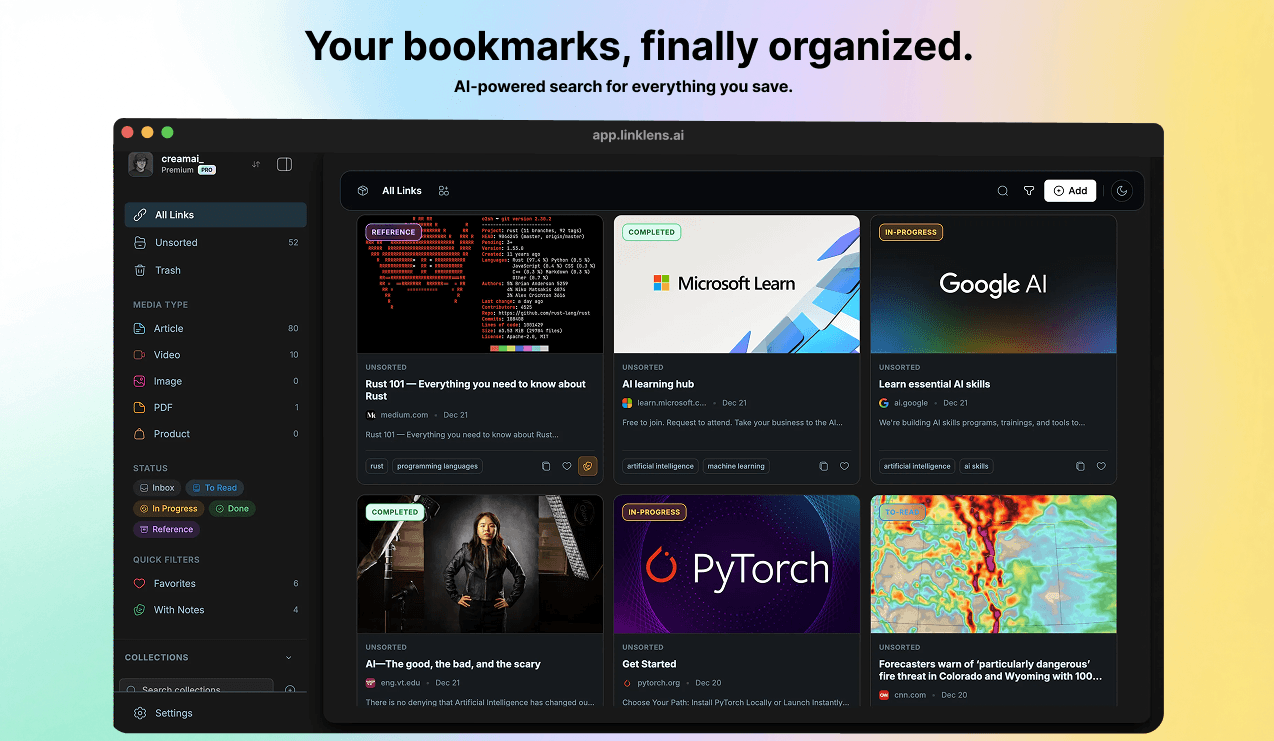This screenshot has height=741, width=1274.
Task: Expand the Collections section chevron
Action: pos(289,657)
